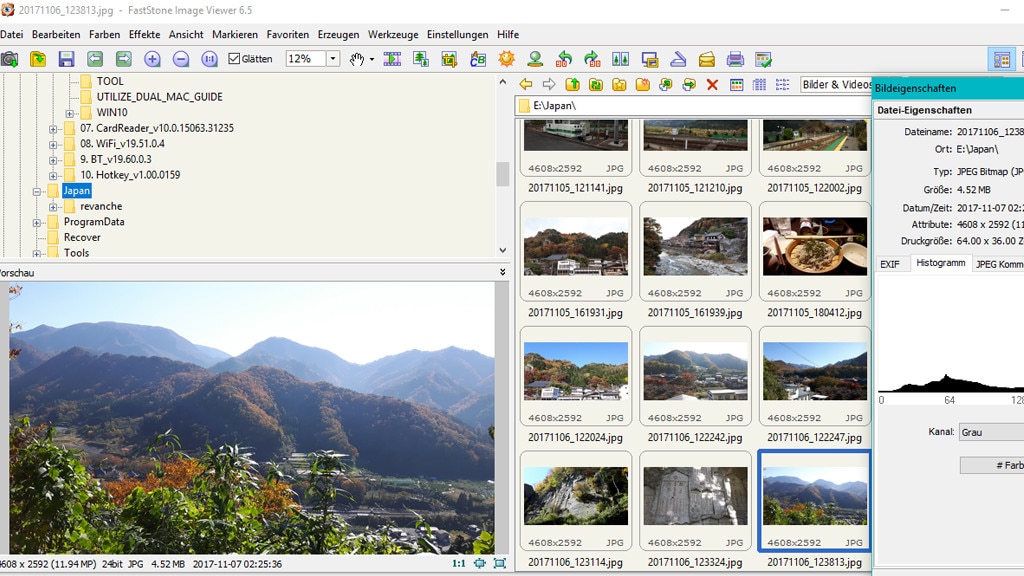Delete the selected file via red X
Image resolution: width=1024 pixels, height=576 pixels.
pyautogui.click(x=712, y=85)
